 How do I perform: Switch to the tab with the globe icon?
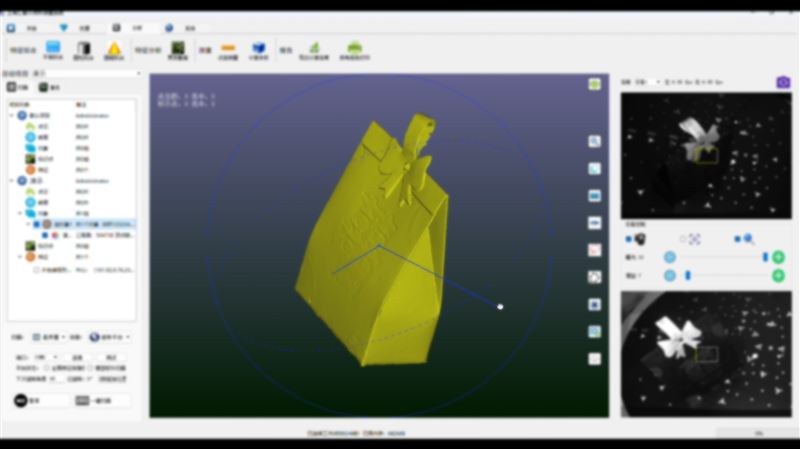168,28
